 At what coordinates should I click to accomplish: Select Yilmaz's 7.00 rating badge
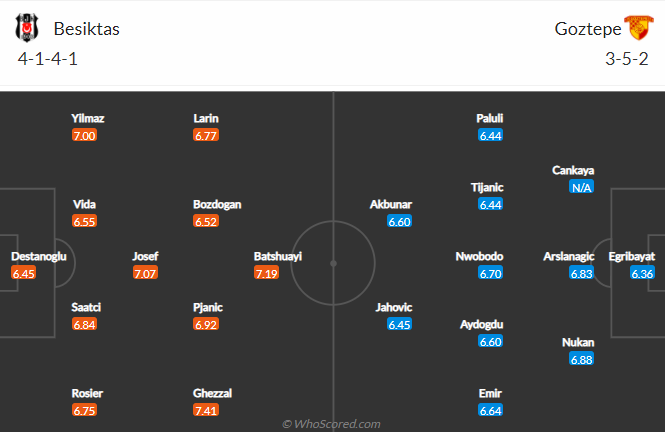click(84, 135)
